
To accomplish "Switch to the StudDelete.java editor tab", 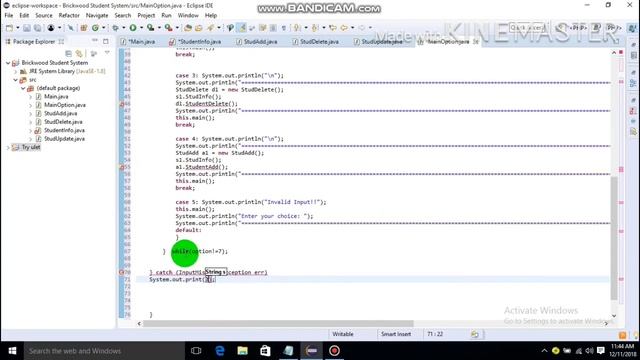I will tap(319, 42).
